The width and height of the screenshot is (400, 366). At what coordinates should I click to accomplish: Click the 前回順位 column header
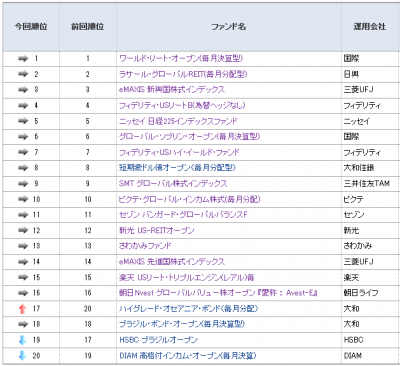[88, 27]
